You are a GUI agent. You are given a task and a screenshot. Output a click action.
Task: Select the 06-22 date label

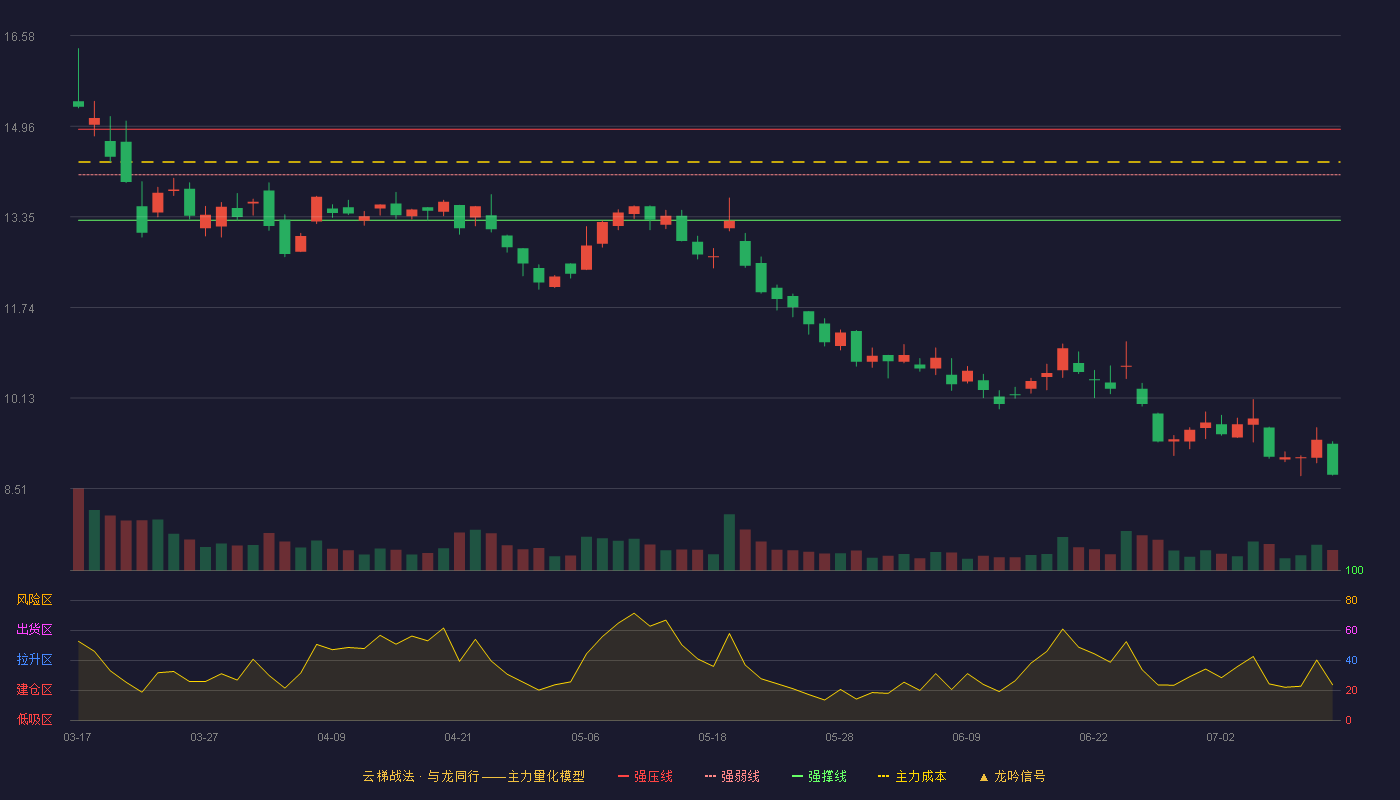[x=1093, y=737]
